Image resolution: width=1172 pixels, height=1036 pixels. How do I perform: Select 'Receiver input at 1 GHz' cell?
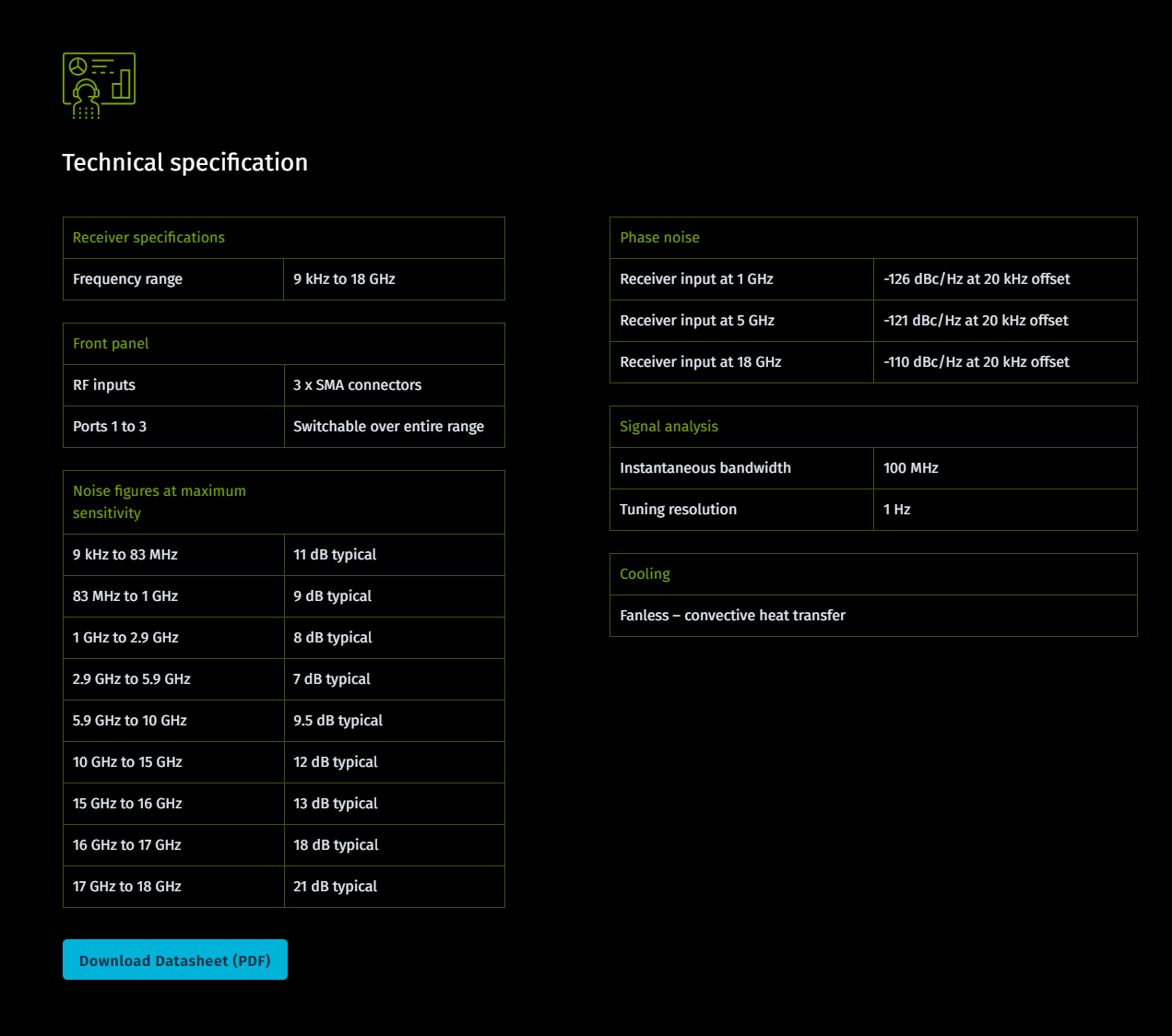tap(741, 279)
